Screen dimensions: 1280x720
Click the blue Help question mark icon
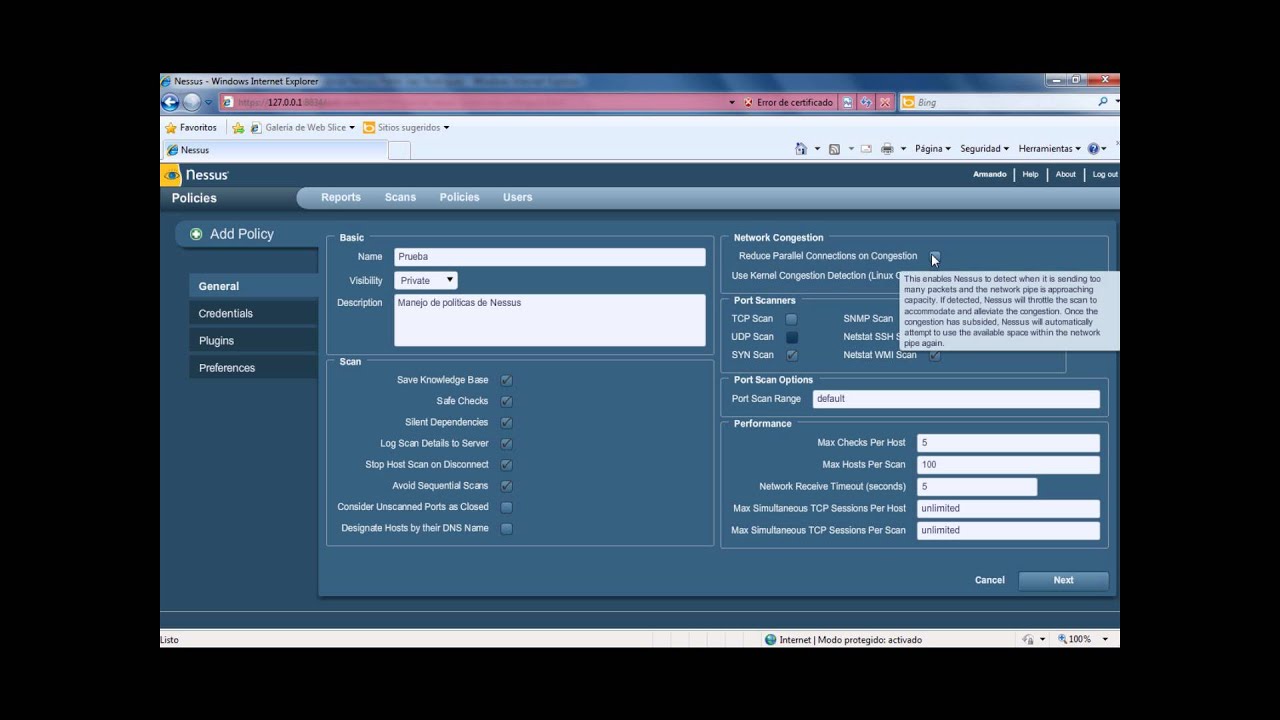[x=1093, y=149]
